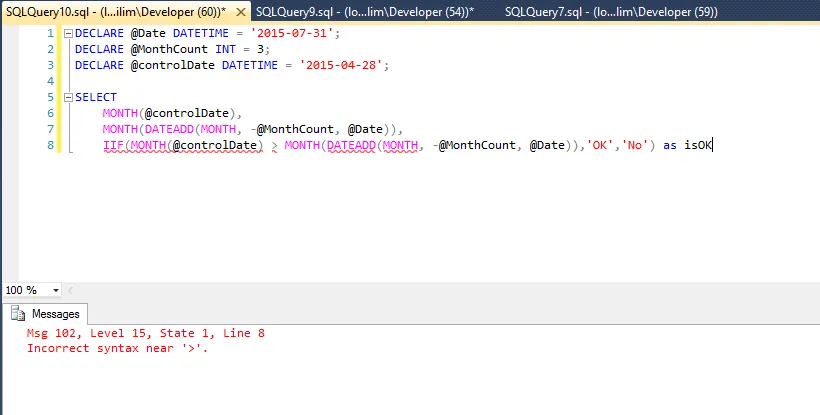The width and height of the screenshot is (820, 415).
Task: Click the Incorrect syntax near '>' message
Action: click(118, 348)
